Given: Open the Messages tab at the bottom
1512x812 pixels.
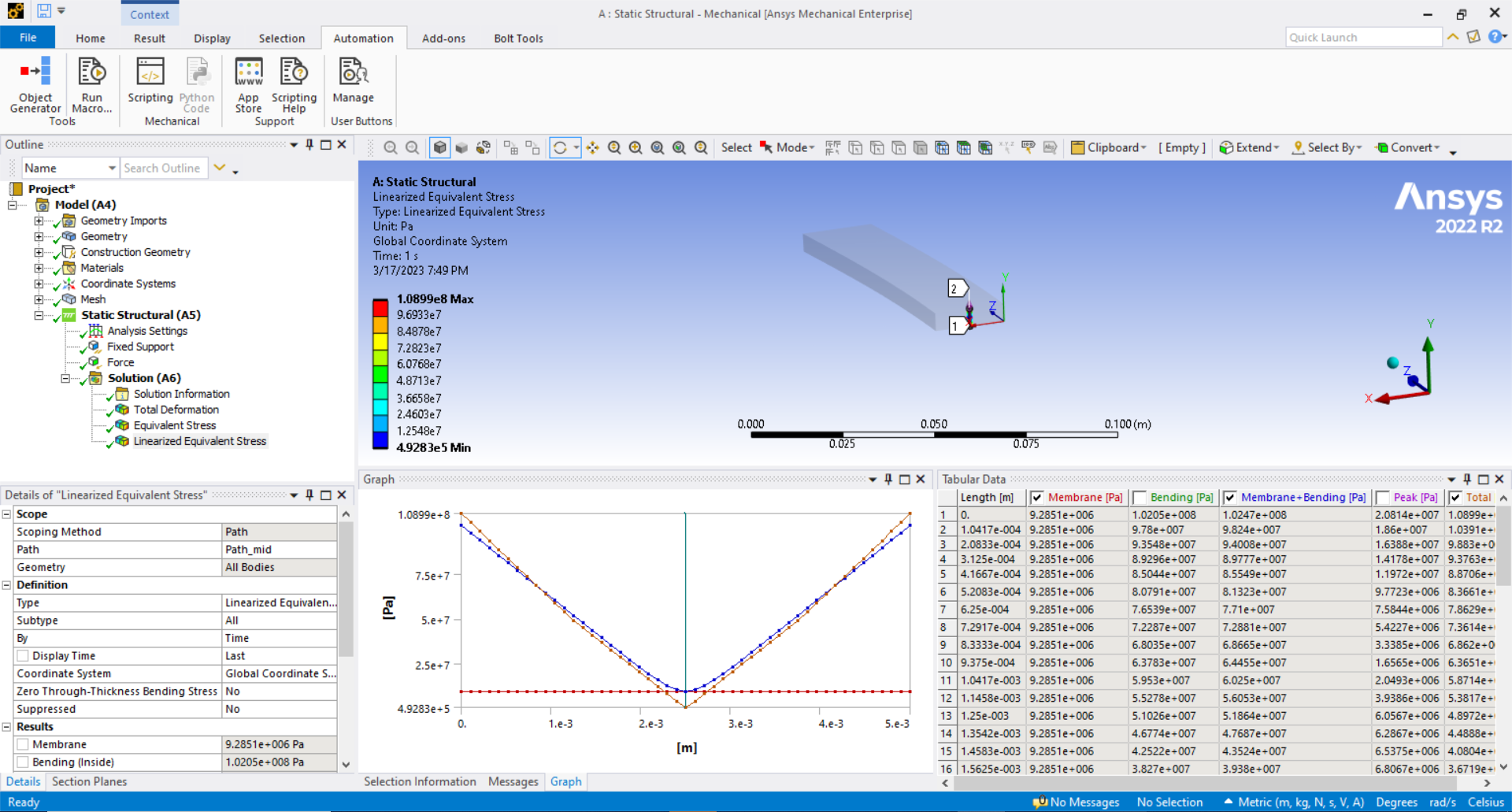Looking at the screenshot, I should coord(513,781).
